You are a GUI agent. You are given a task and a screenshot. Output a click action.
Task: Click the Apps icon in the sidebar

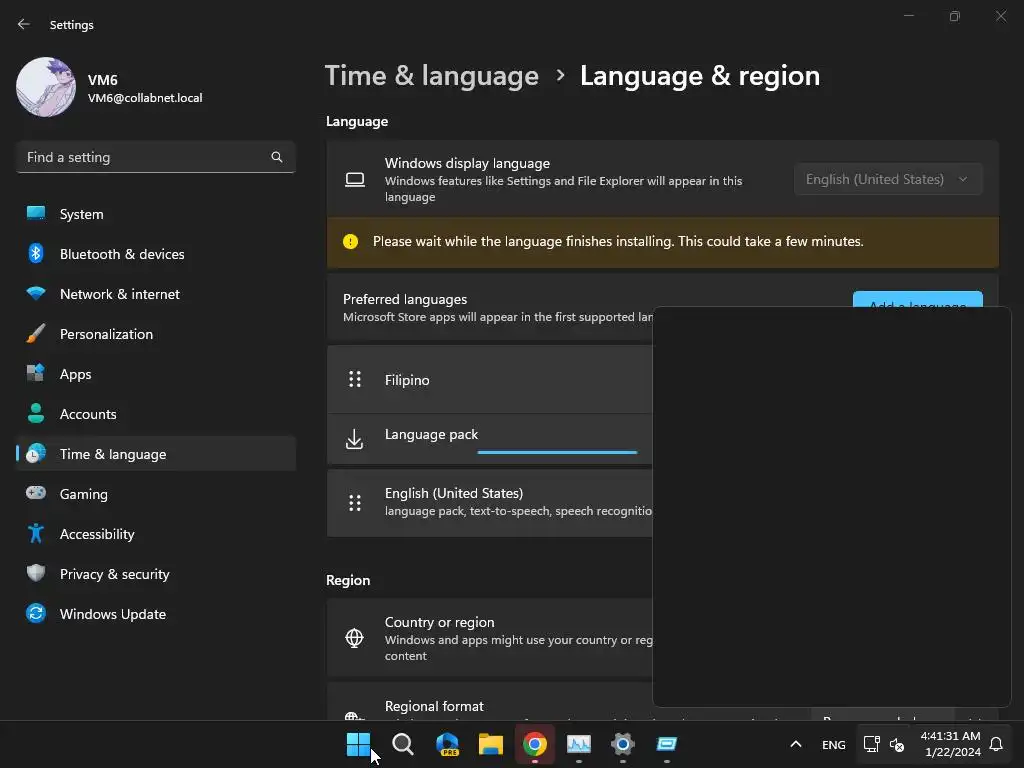pos(36,373)
